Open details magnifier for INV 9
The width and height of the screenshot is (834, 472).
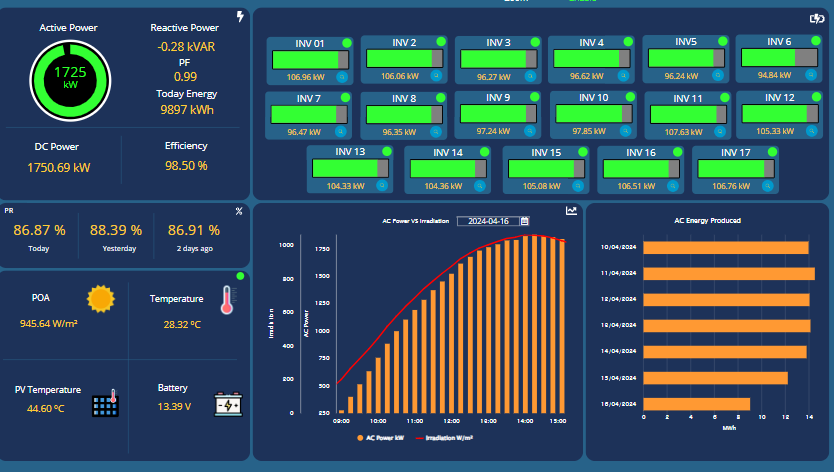click(530, 131)
